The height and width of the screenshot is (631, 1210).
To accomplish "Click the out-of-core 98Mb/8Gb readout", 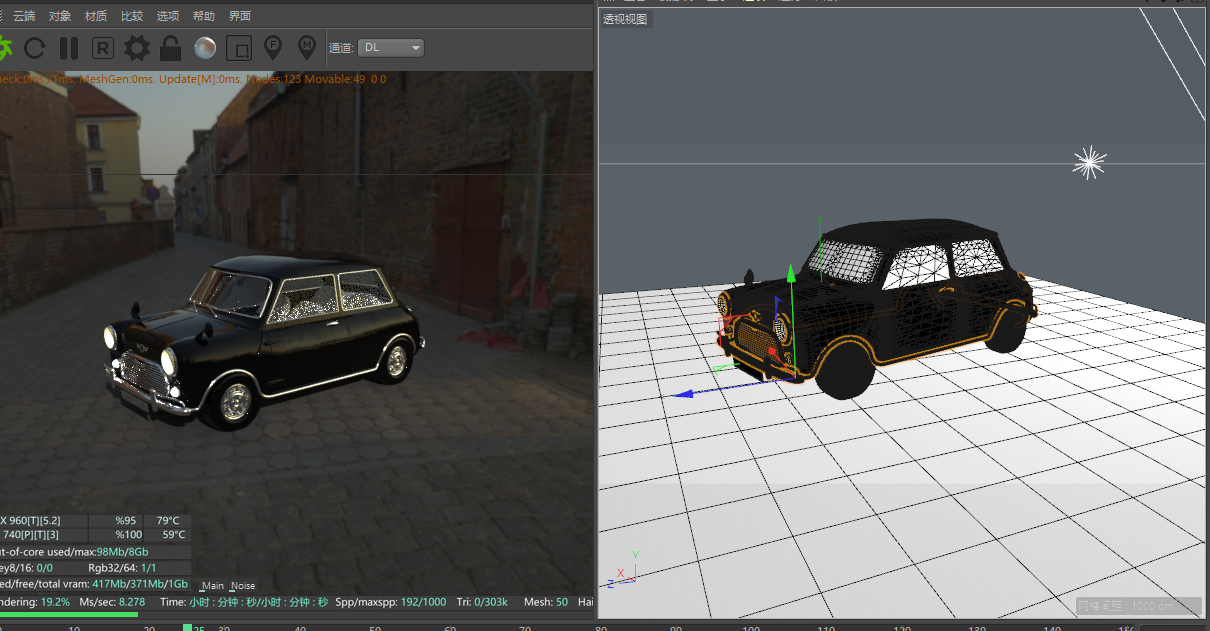I will (122, 552).
